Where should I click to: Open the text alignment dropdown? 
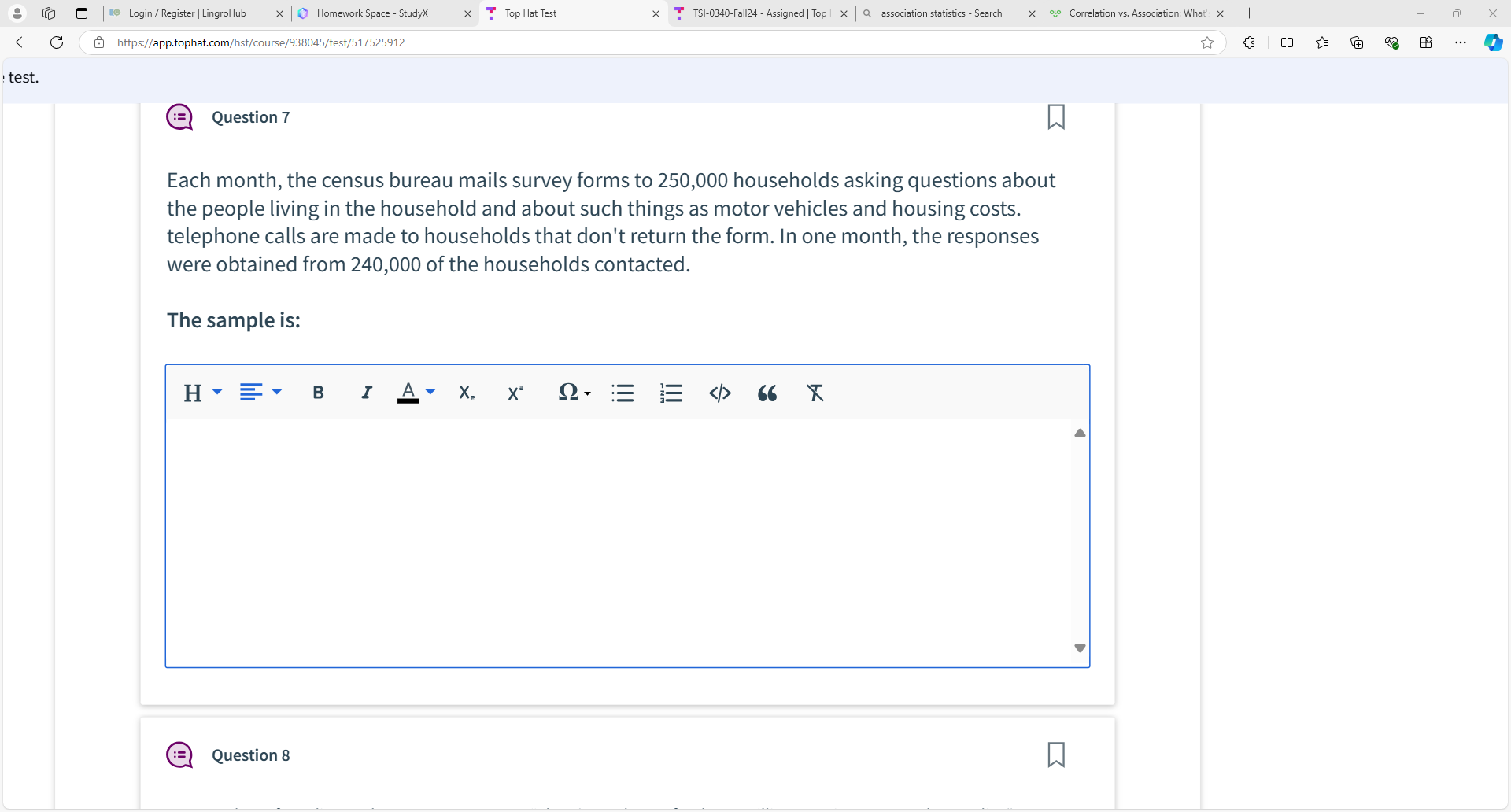pyautogui.click(x=260, y=392)
